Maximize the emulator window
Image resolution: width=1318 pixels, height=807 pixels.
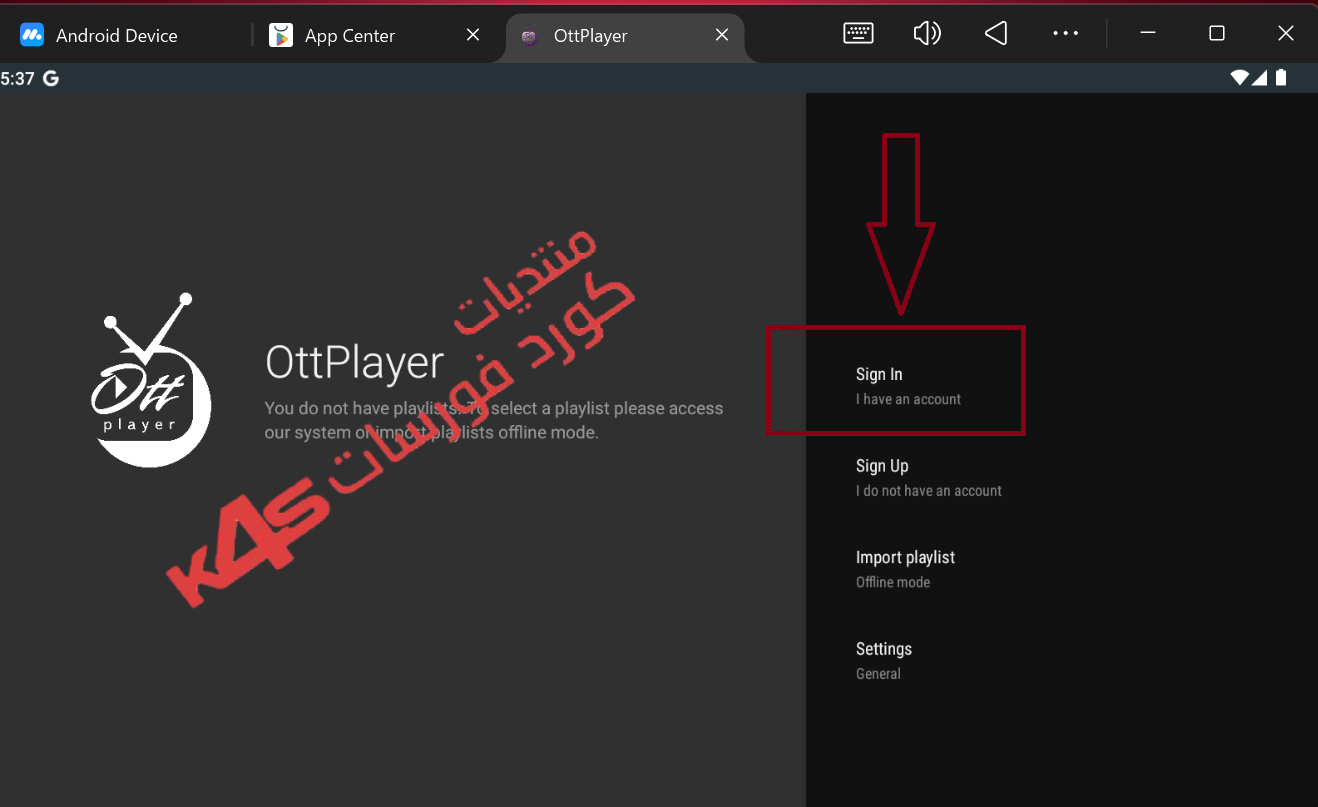point(1217,34)
